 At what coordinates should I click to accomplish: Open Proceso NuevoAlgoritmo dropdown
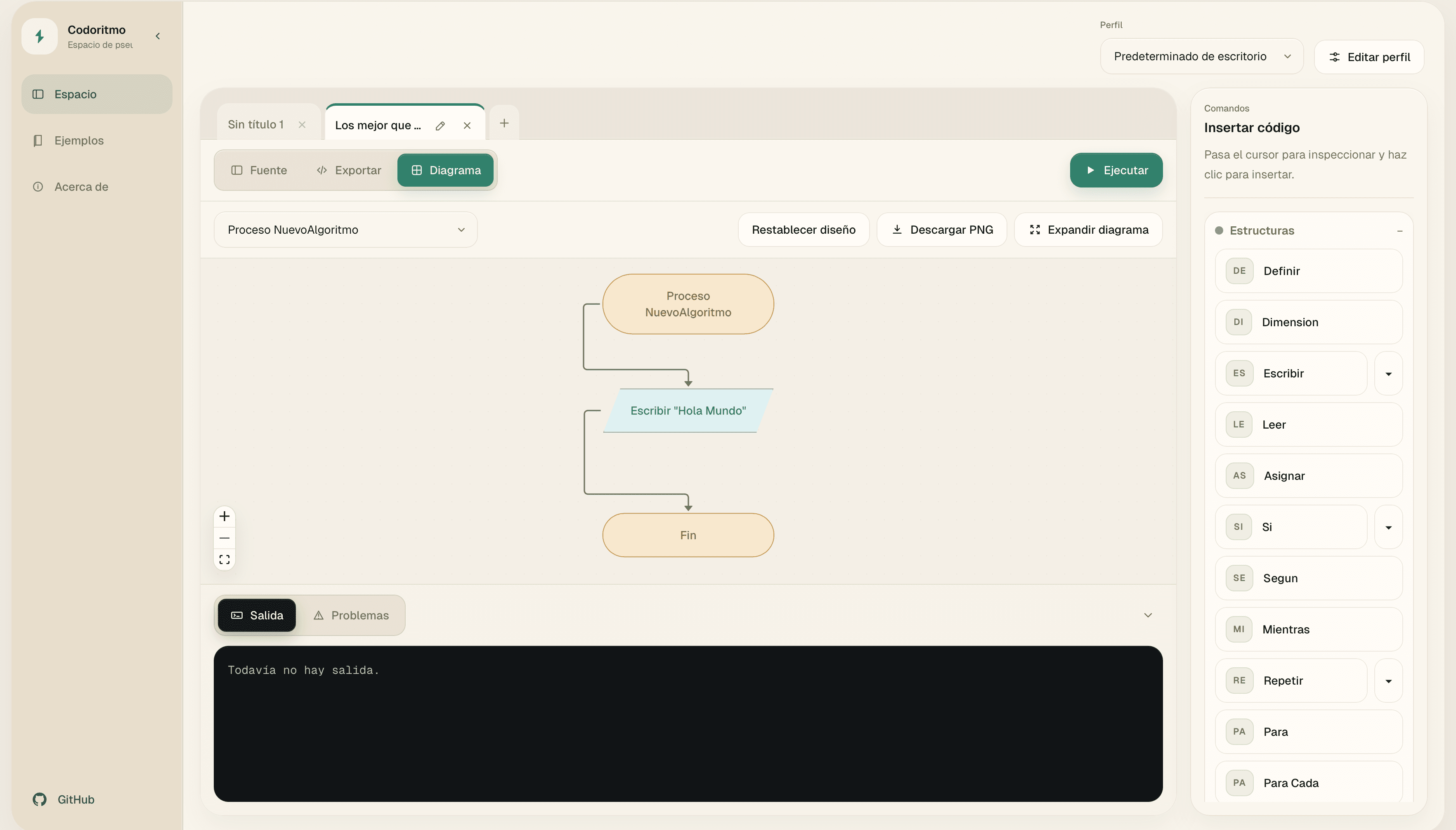coord(345,230)
